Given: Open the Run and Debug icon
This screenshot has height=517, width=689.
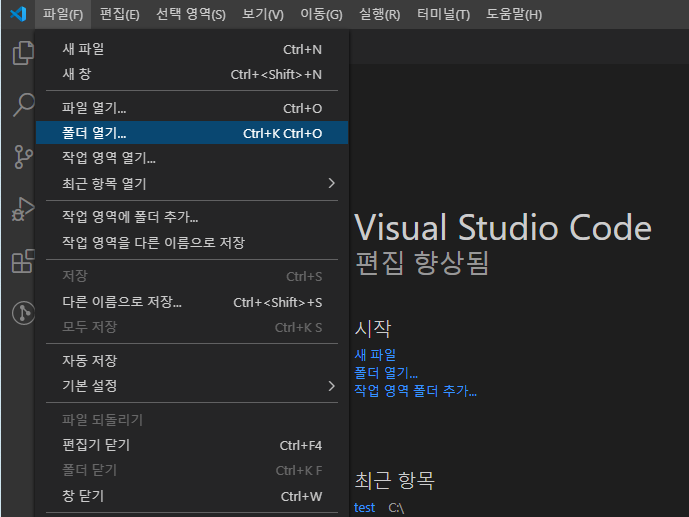Looking at the screenshot, I should [x=23, y=209].
